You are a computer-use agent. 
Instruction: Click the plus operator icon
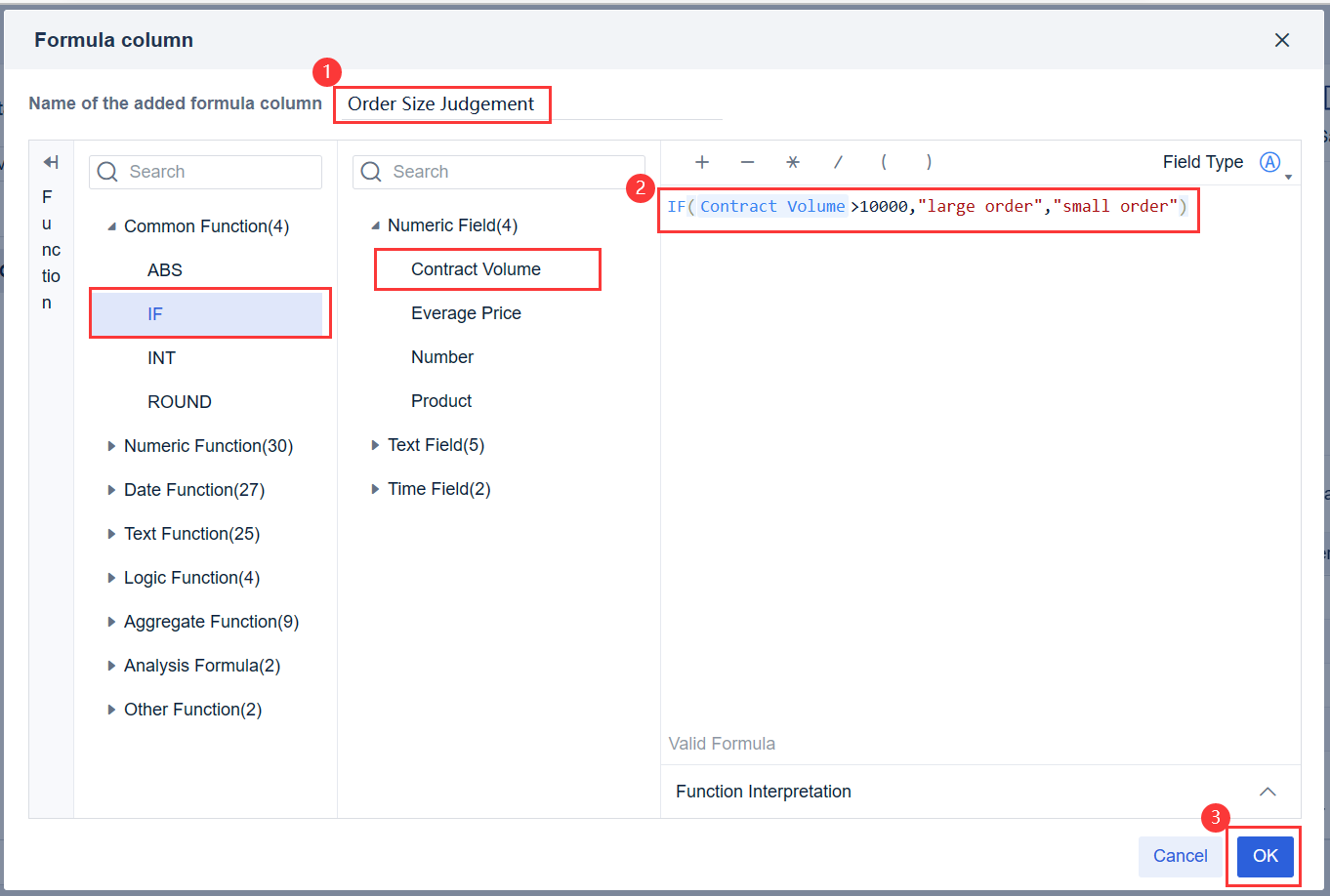click(702, 162)
